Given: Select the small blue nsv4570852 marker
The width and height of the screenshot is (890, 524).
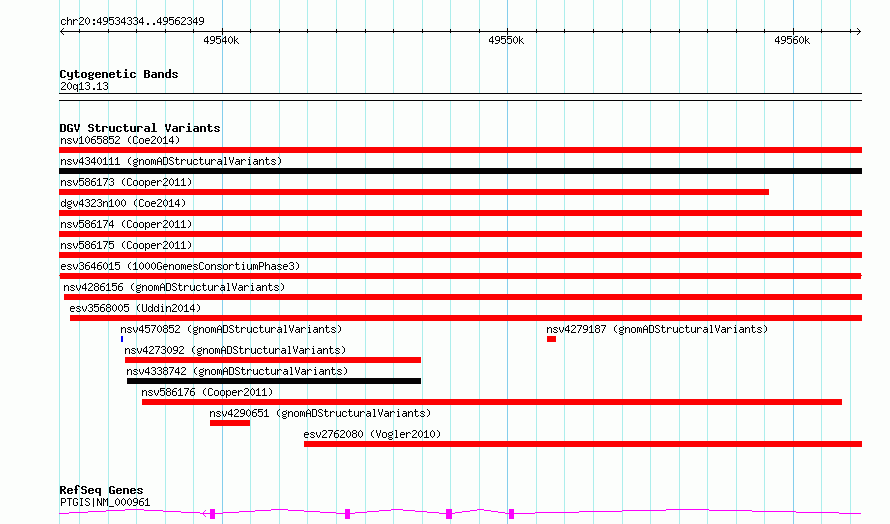Looking at the screenshot, I should pos(122,339).
